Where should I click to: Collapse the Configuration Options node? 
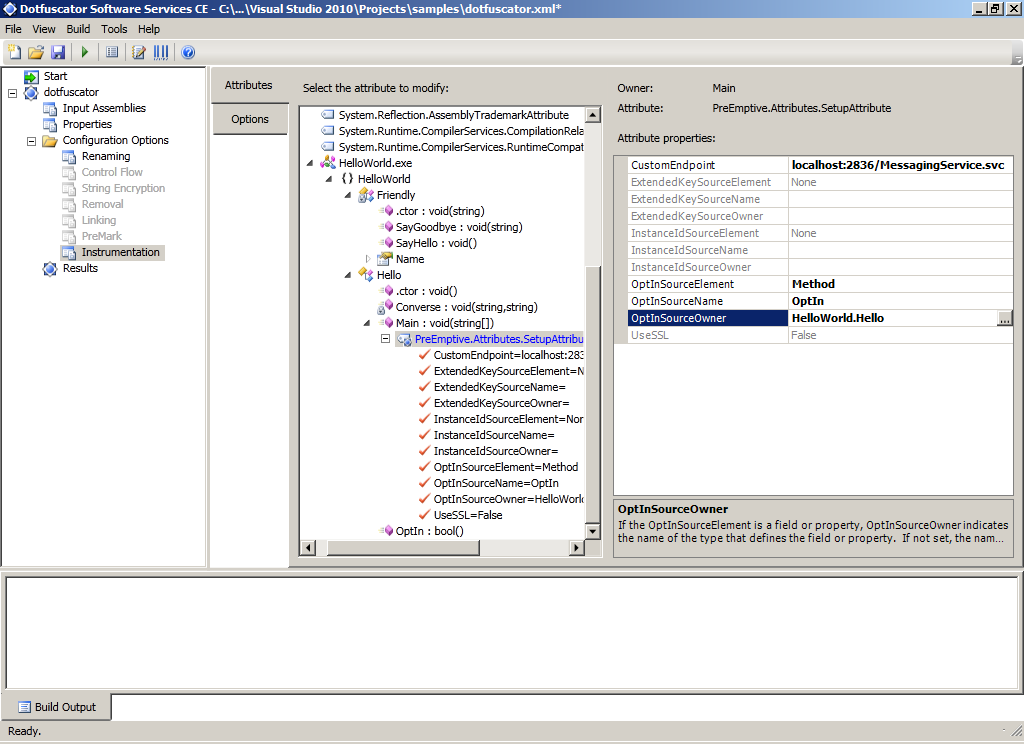click(31, 141)
